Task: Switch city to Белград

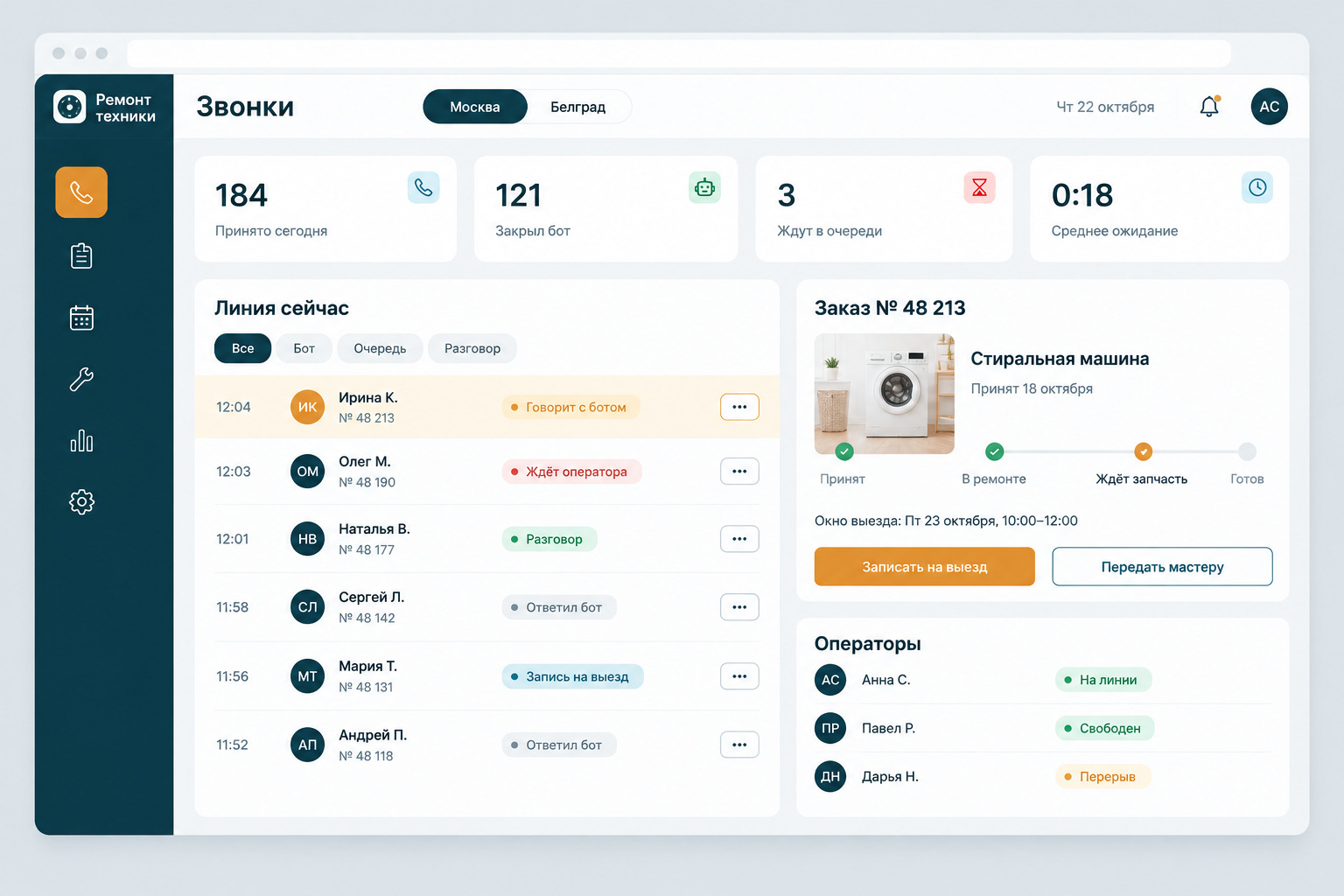Action: (577, 107)
